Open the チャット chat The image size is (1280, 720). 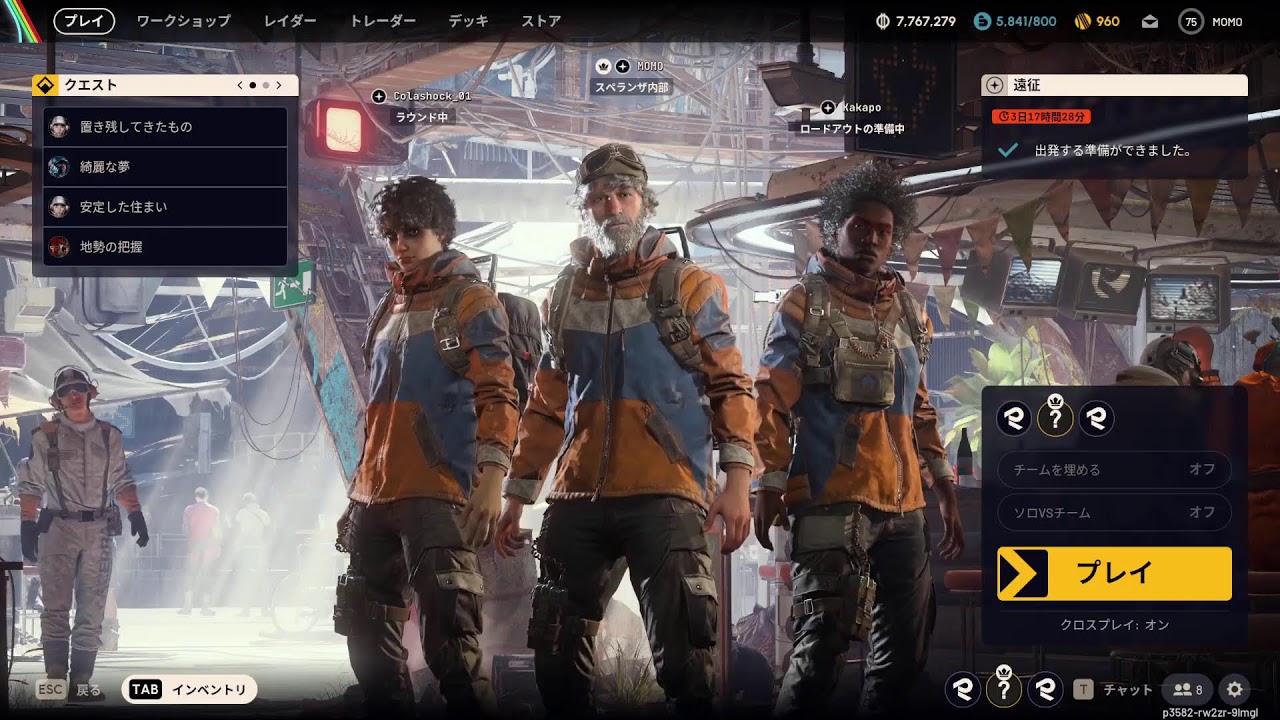tap(1128, 689)
